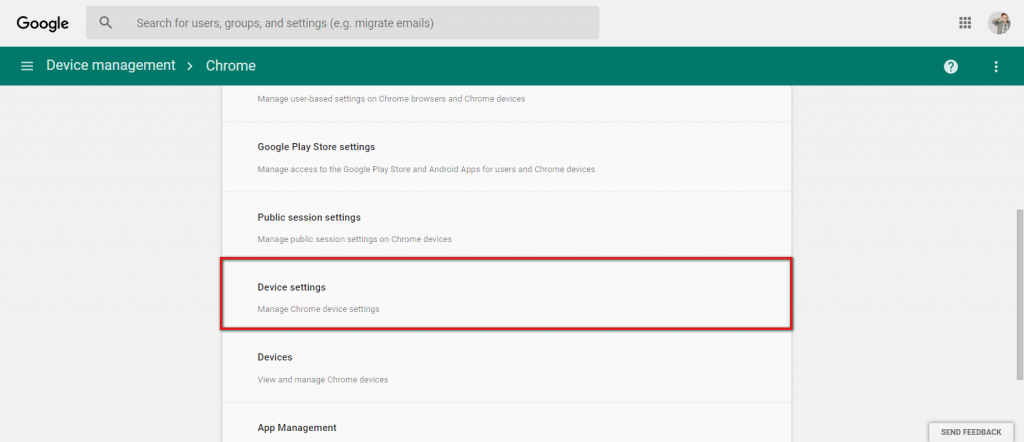Open the account profile avatar
Image resolution: width=1024 pixels, height=442 pixels.
999,23
